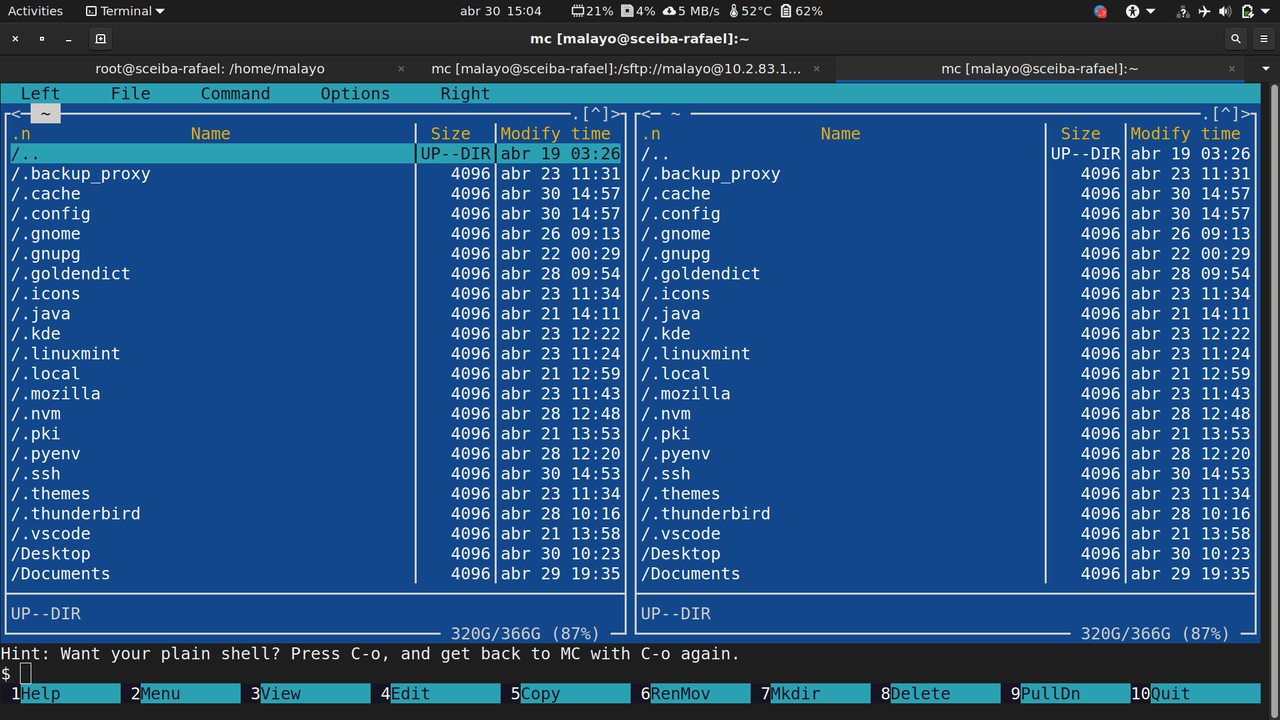This screenshot has width=1280, height=720.
Task: Close the active mc ~ tab
Action: click(1232, 69)
